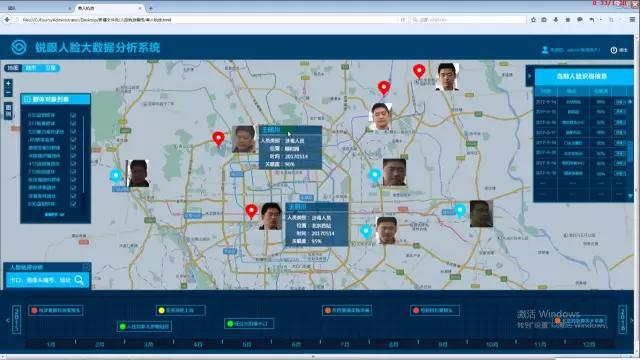Click the map zoom-in plus button
The width and height of the screenshot is (640, 360).
(x=8, y=84)
